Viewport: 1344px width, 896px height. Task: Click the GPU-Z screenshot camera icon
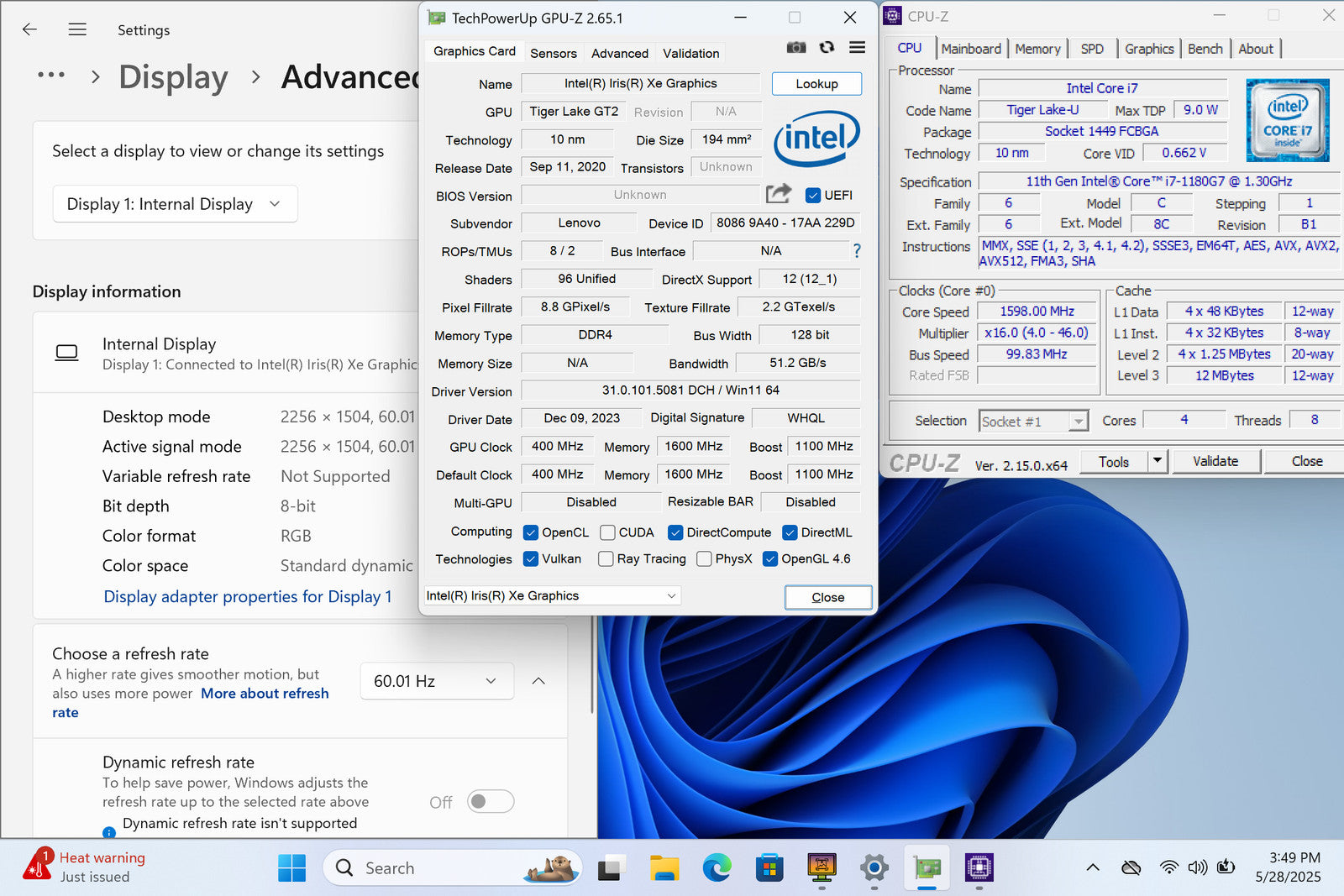(795, 48)
